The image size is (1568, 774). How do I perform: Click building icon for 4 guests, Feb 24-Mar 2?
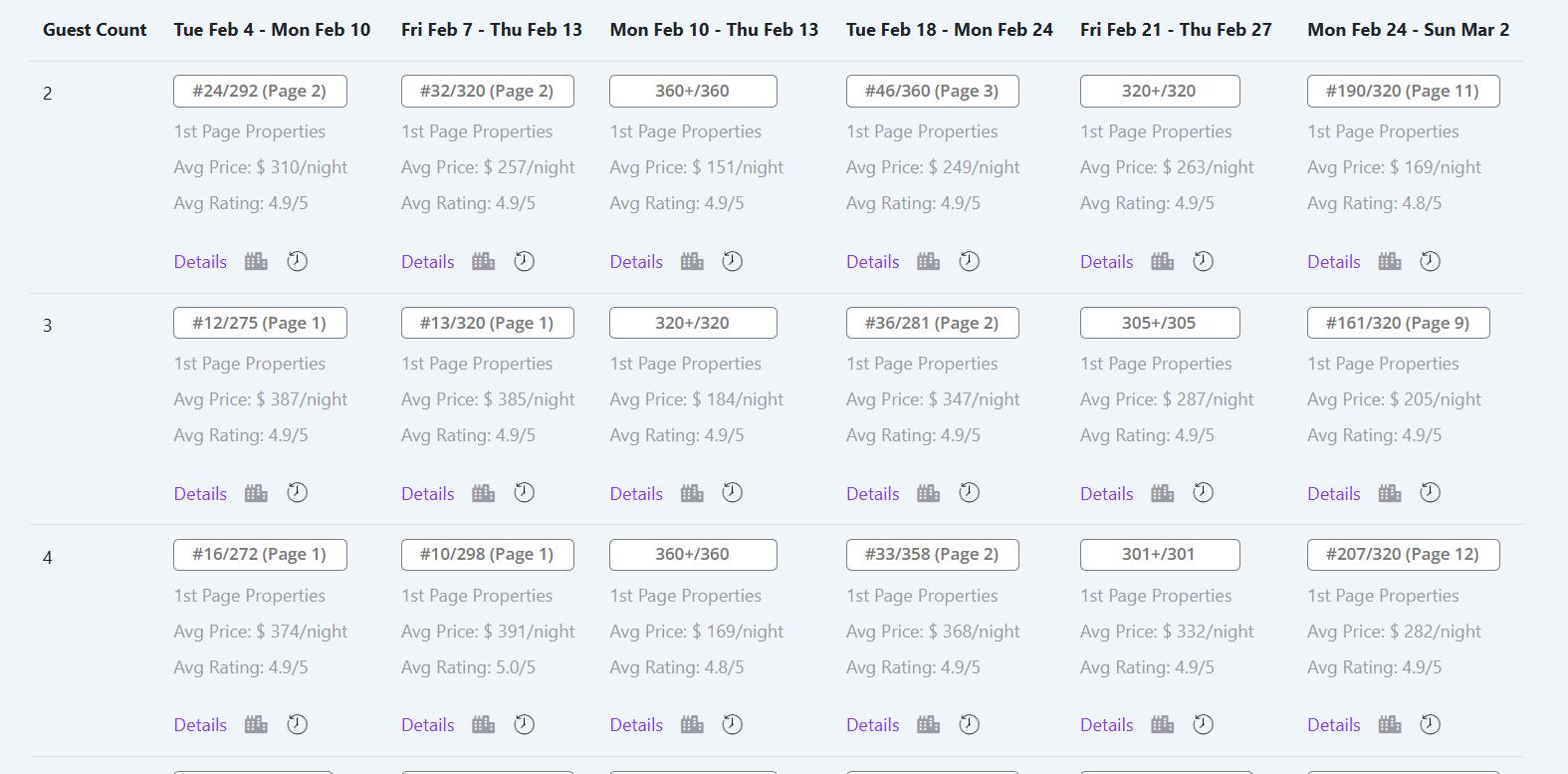click(x=1390, y=724)
